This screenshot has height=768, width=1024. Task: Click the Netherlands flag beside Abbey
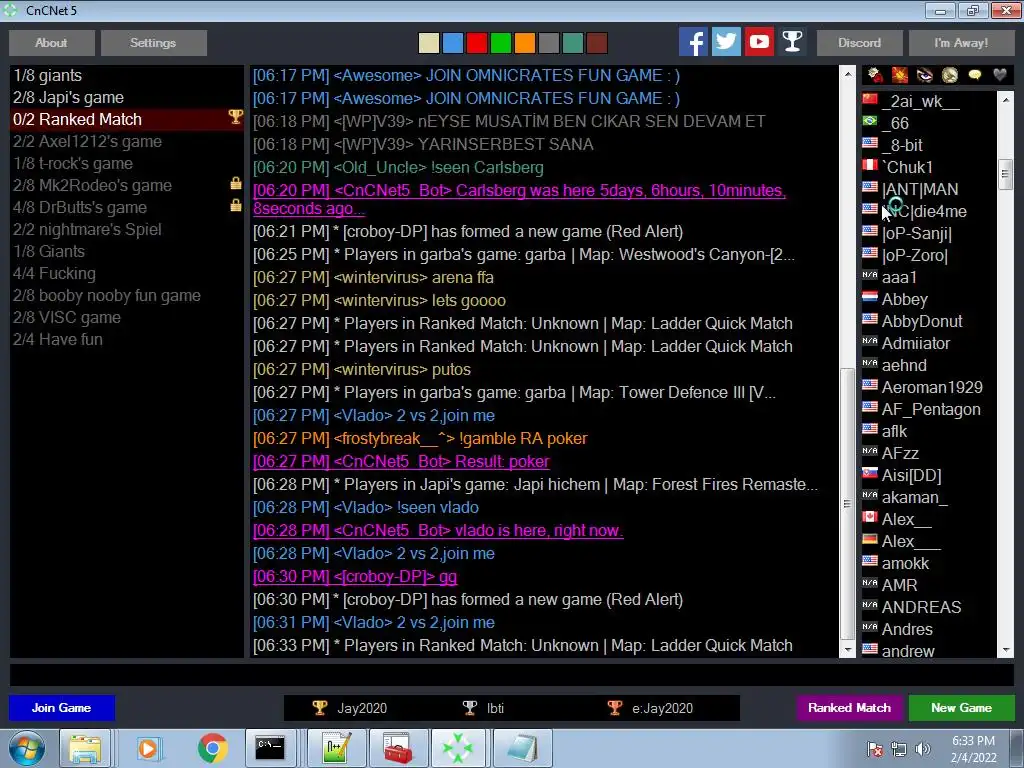click(x=870, y=297)
